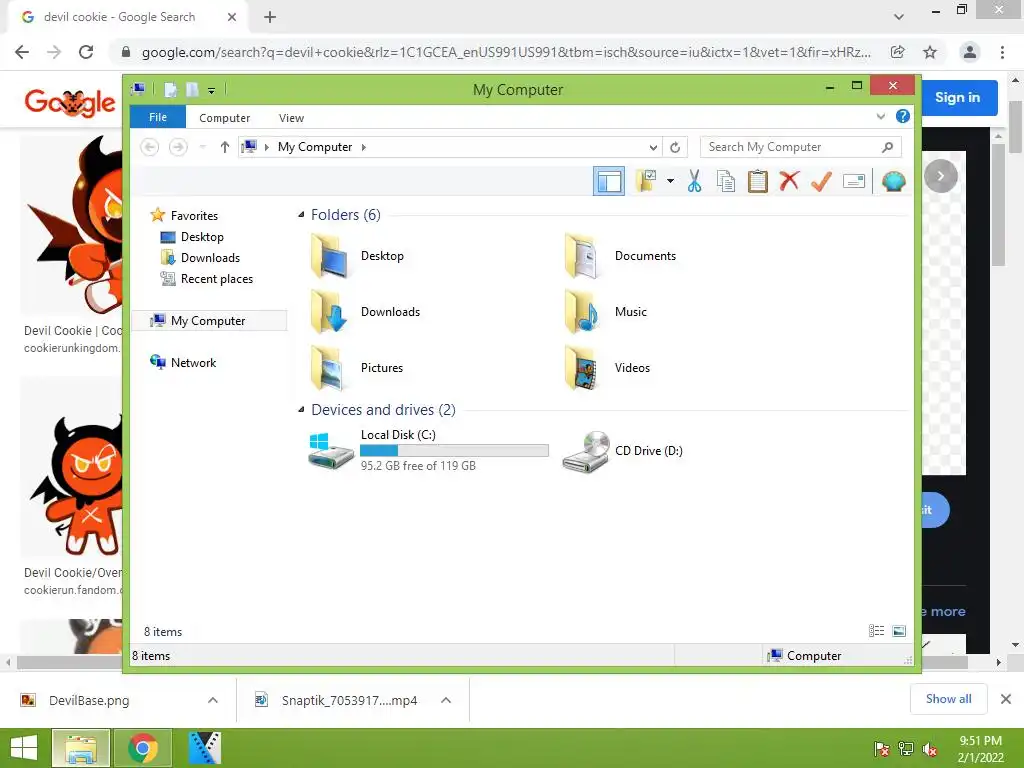This screenshot has width=1024, height=768.
Task: Expand the ribbon with the chevron
Action: (880, 116)
